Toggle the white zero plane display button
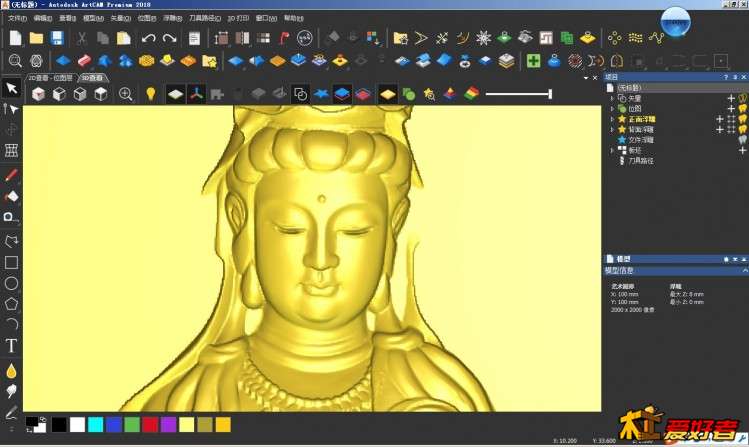749x447 pixels. [175, 94]
